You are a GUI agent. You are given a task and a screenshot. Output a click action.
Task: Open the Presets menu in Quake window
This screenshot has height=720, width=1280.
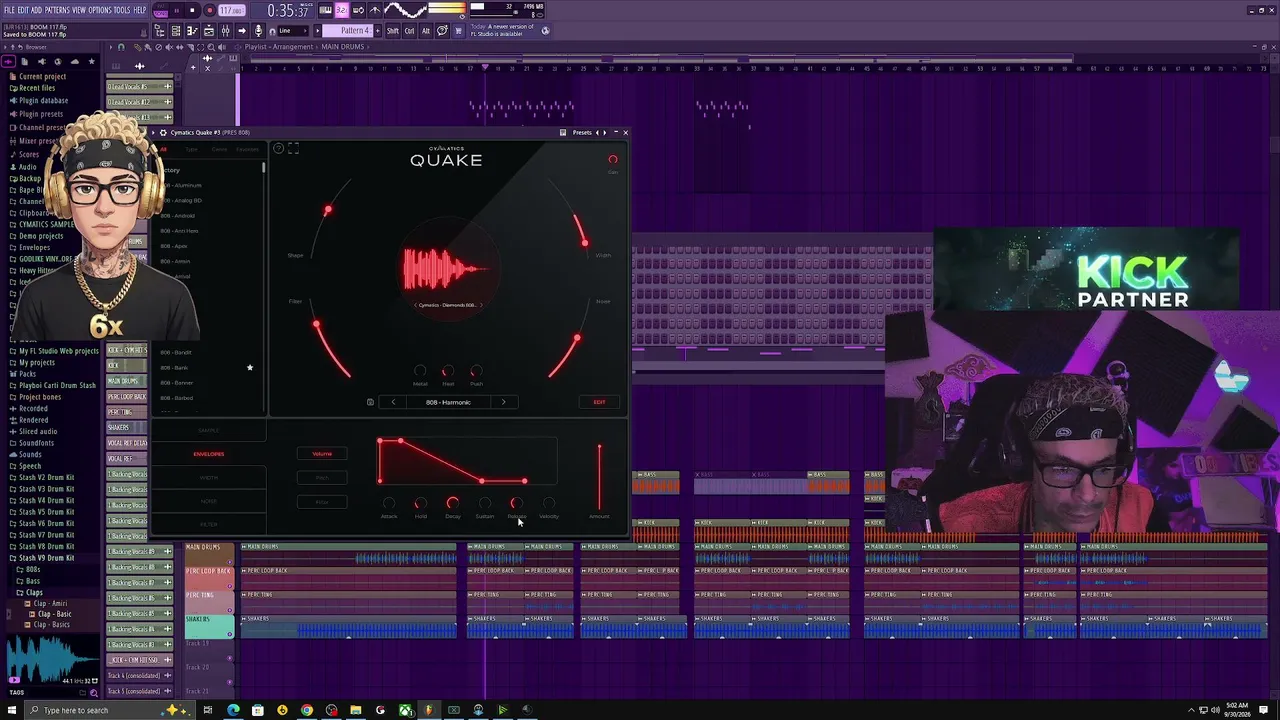point(581,132)
